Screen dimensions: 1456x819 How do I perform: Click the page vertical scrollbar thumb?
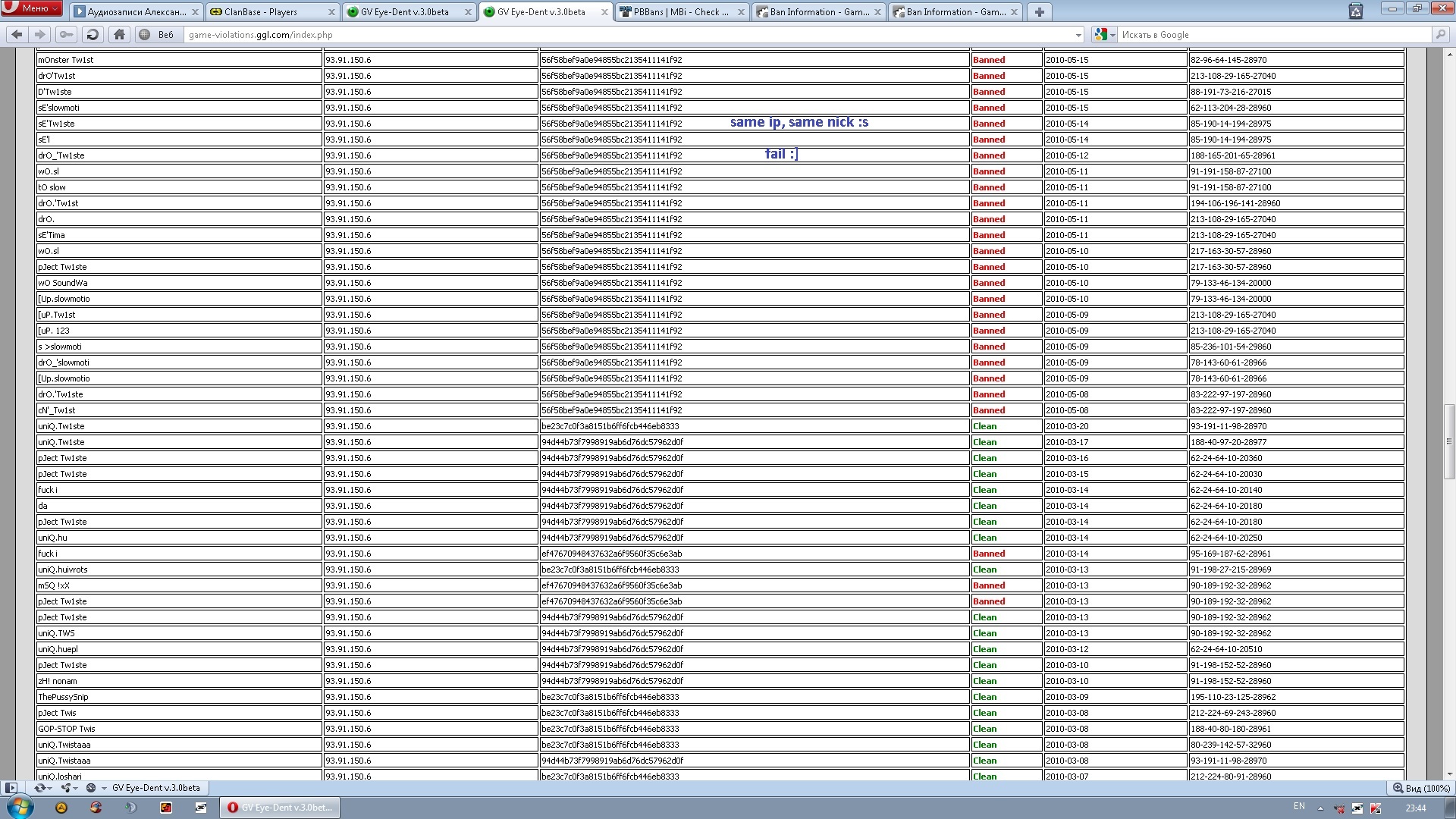(x=1448, y=441)
